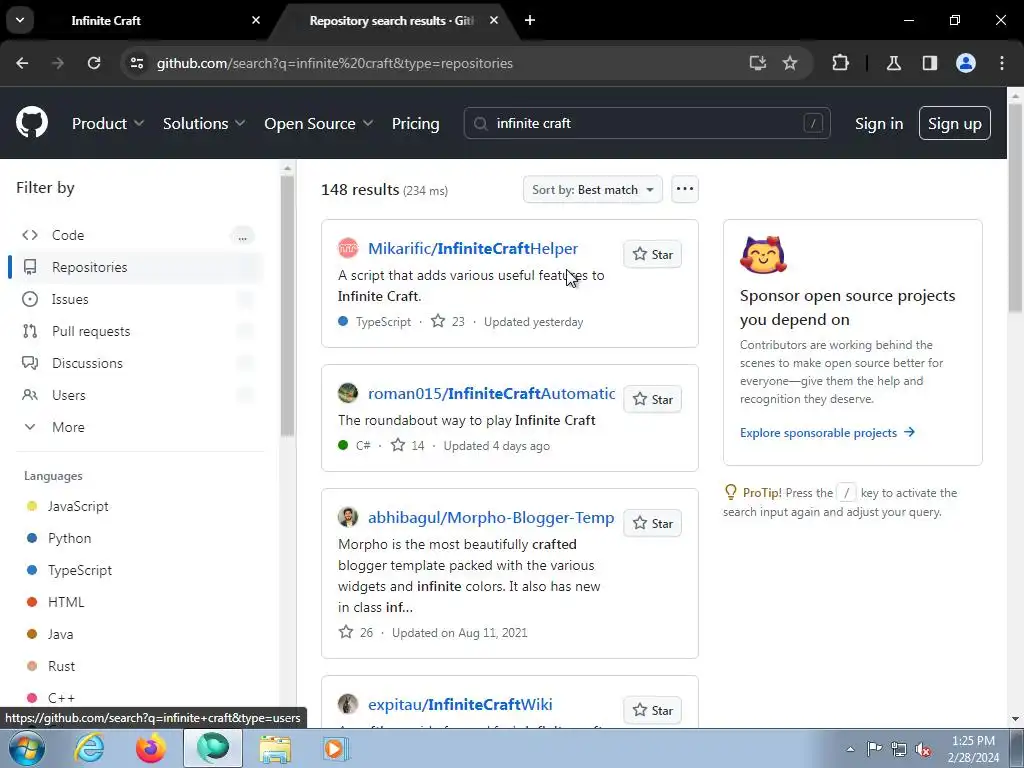Star the Mikarific/InfiniteCraftHelper repository
The height and width of the screenshot is (768, 1024).
click(x=652, y=254)
